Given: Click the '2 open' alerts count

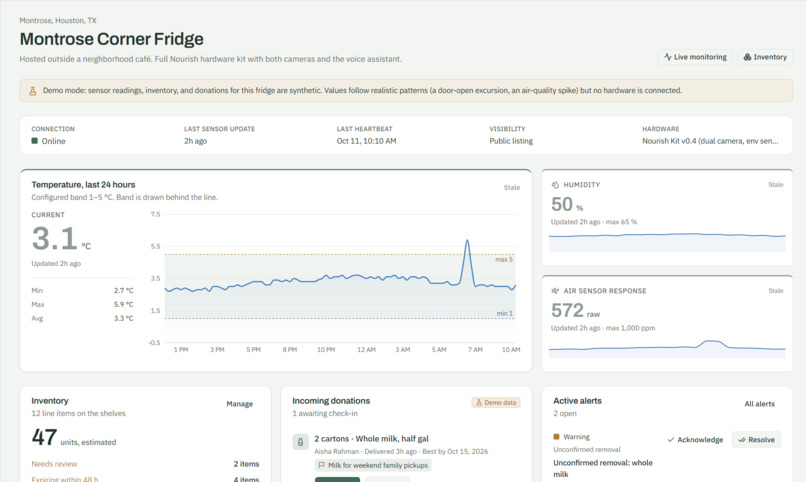Looking at the screenshot, I should 564,414.
